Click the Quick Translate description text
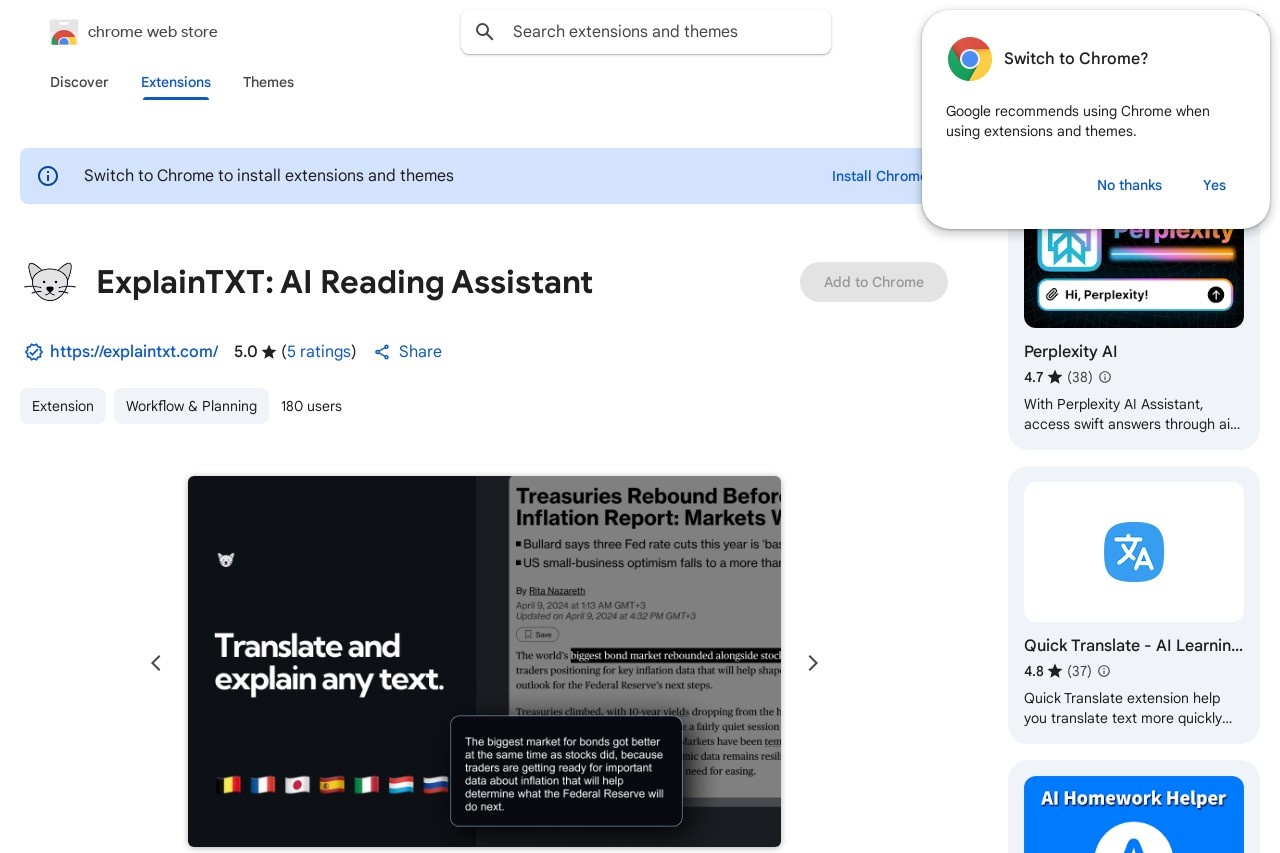Viewport: 1280px width, 853px height. pyautogui.click(x=1128, y=708)
